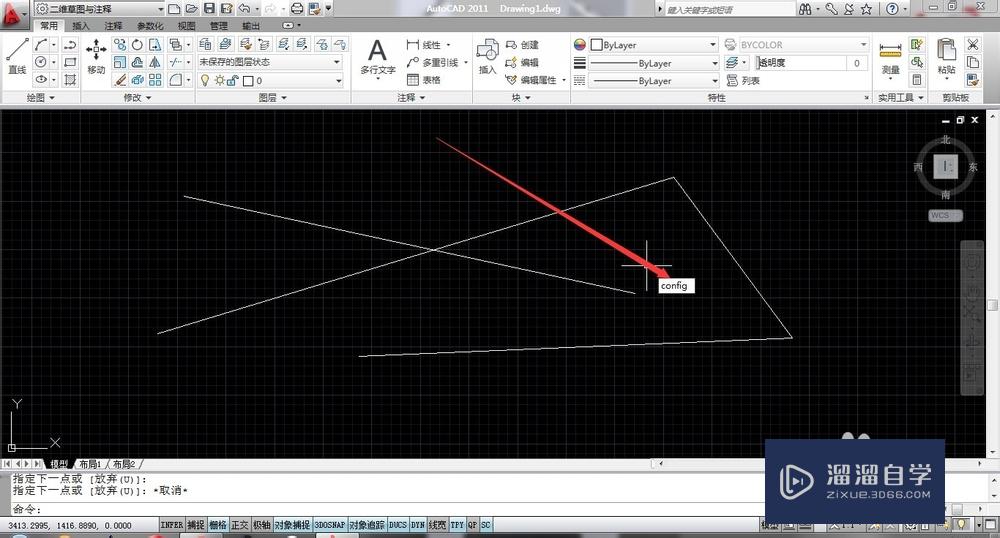Click the 编辑属性 edit attributes button
The image size is (1000, 538).
[531, 80]
